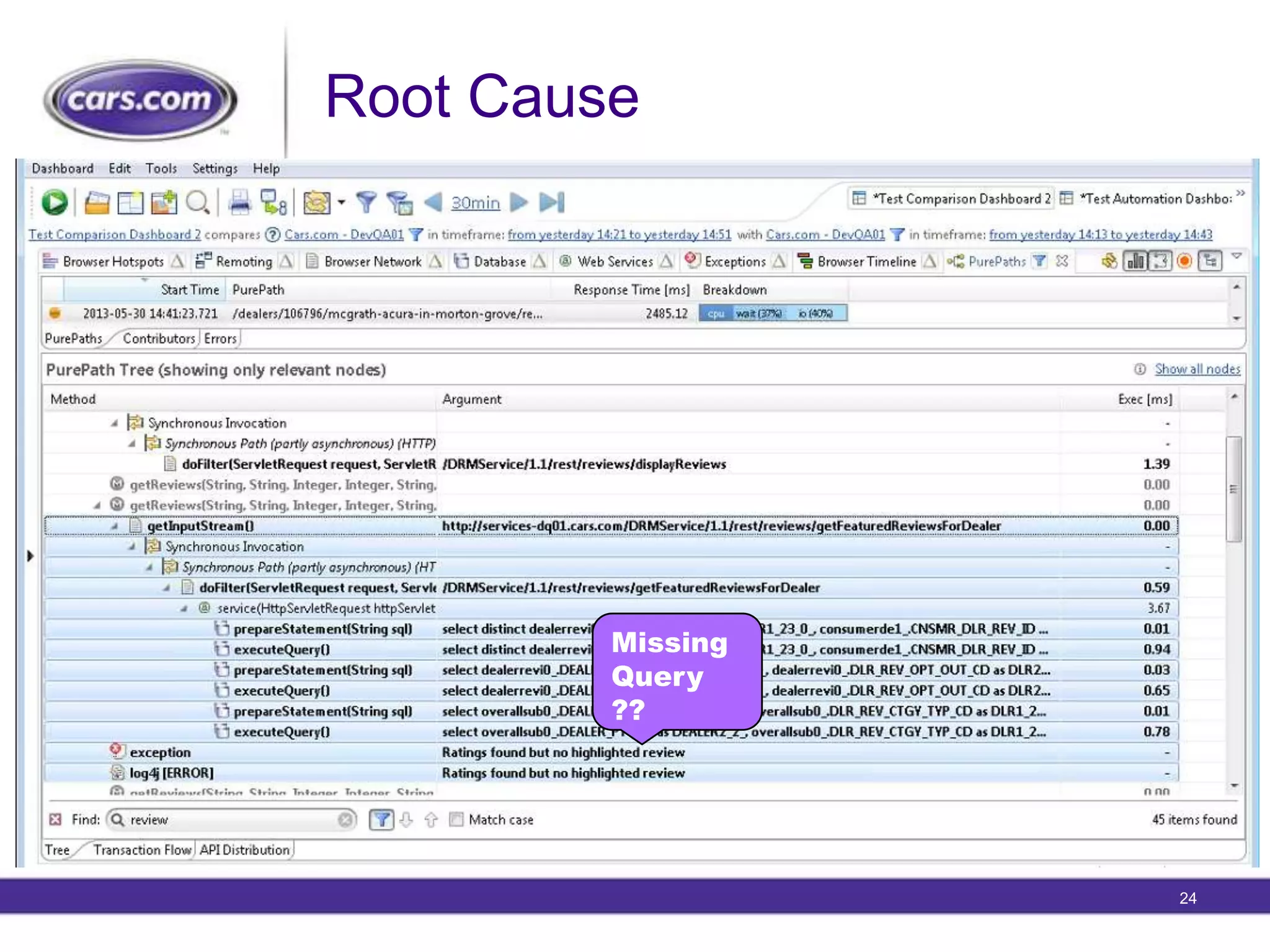Collapse first Synchronous Path (HTTP) node
1270x952 pixels.
click(x=132, y=444)
